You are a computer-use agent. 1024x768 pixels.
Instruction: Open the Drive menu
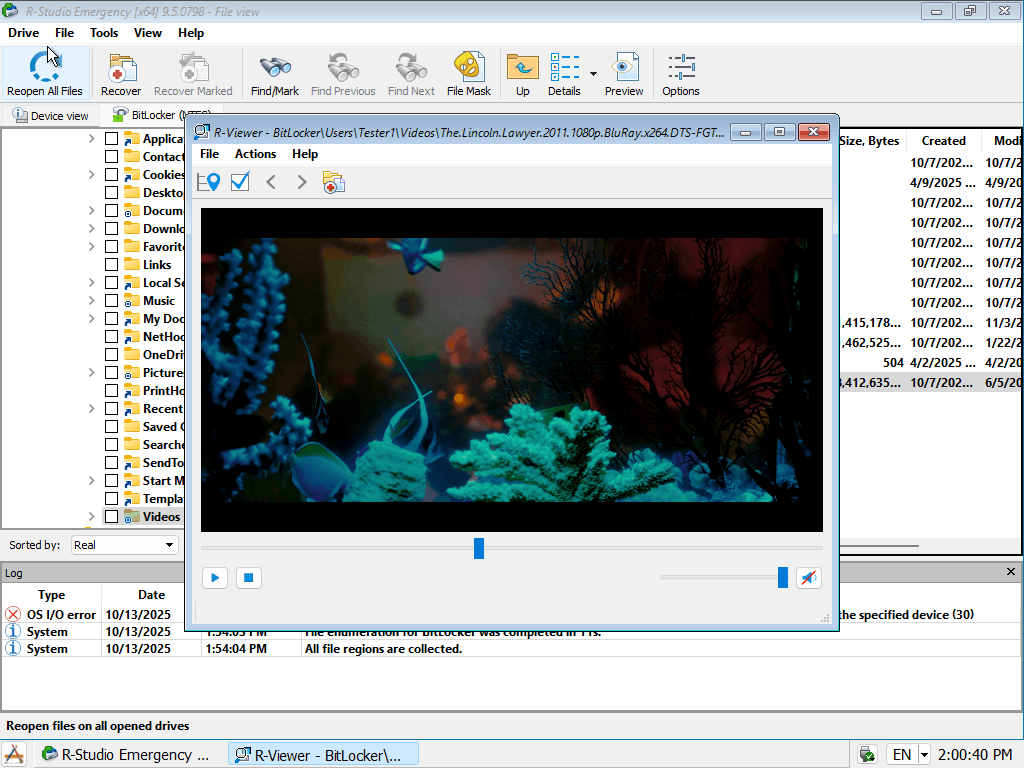coord(24,33)
